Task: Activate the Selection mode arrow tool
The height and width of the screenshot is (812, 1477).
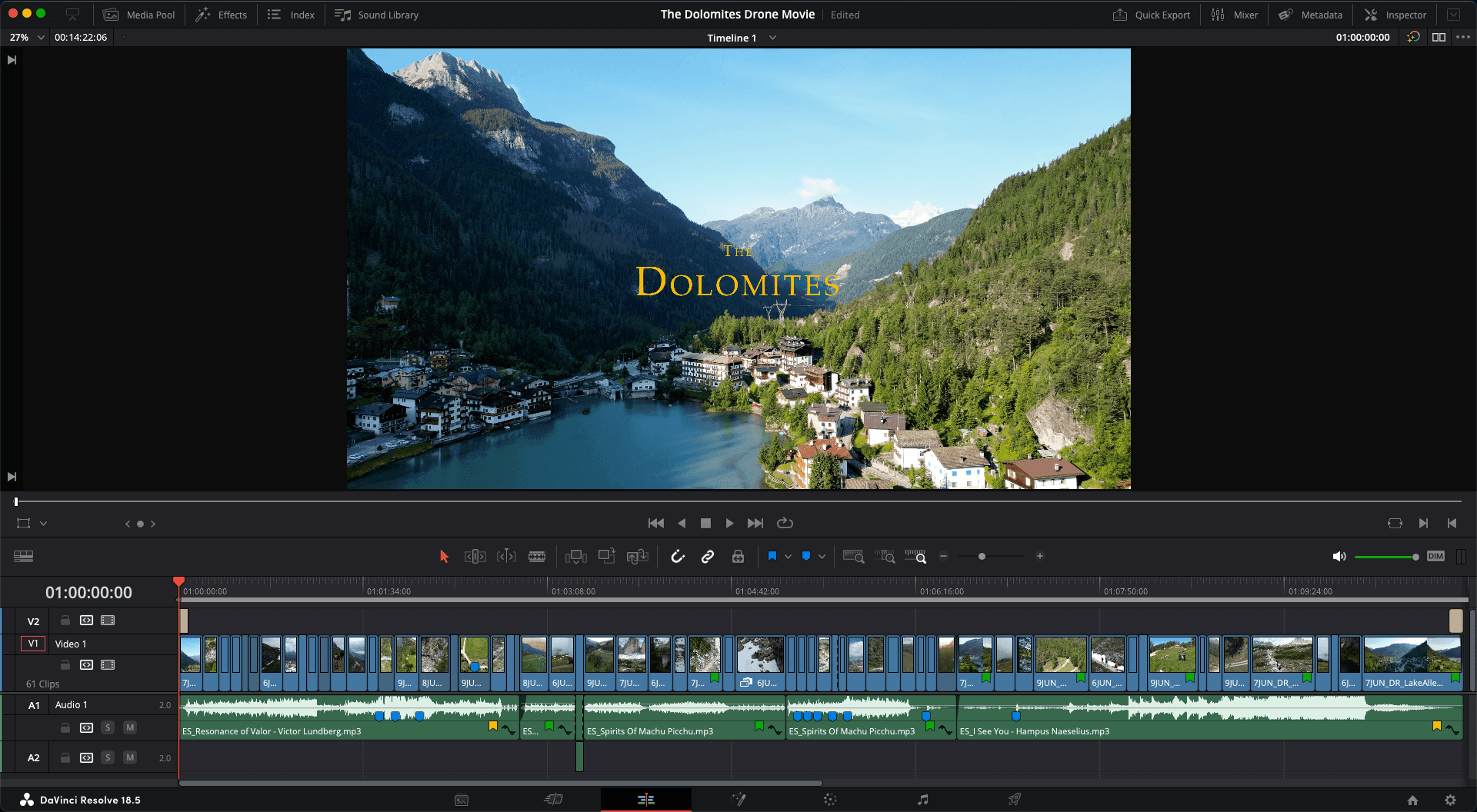Action: pyautogui.click(x=444, y=557)
